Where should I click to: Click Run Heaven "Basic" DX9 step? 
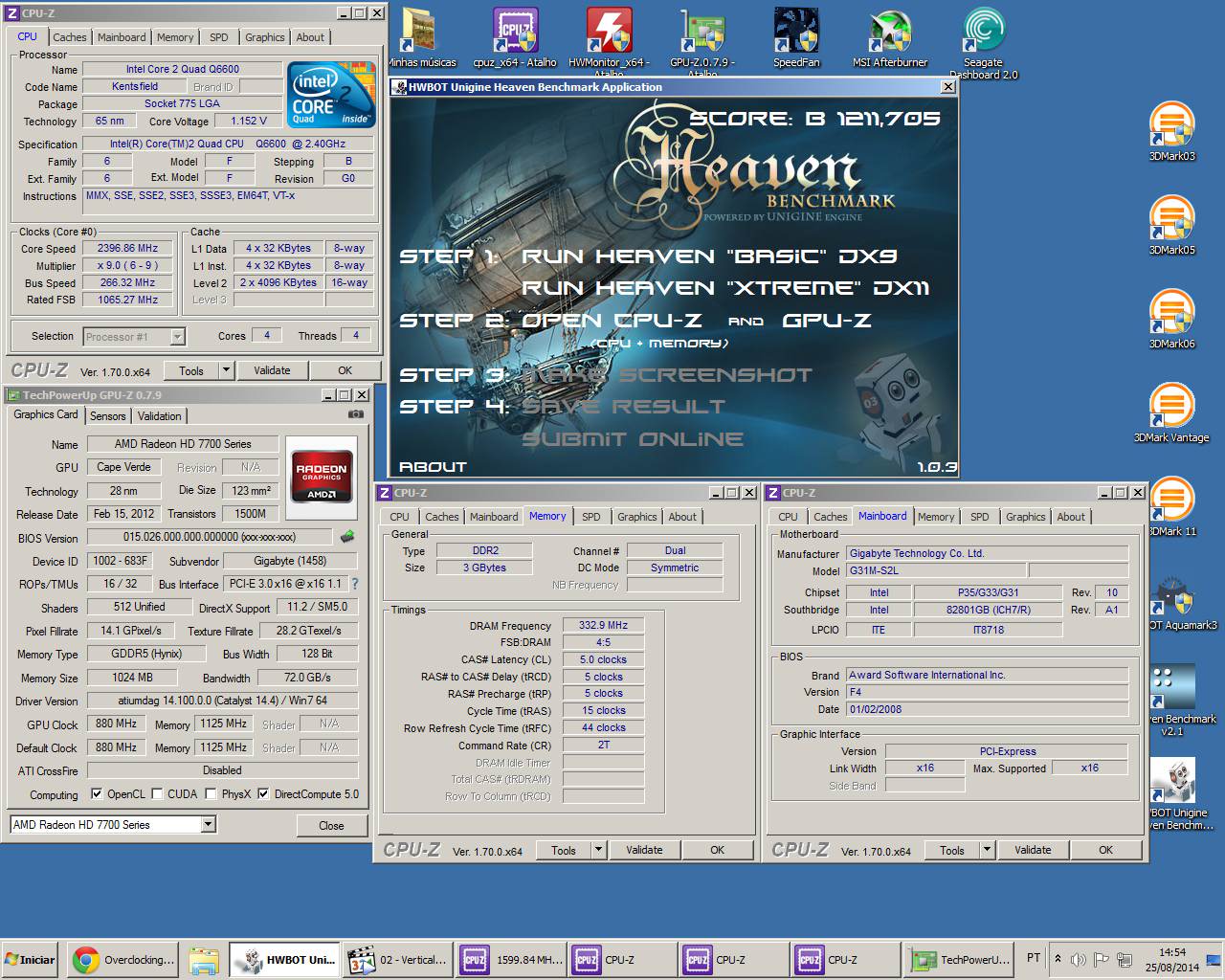click(x=709, y=256)
